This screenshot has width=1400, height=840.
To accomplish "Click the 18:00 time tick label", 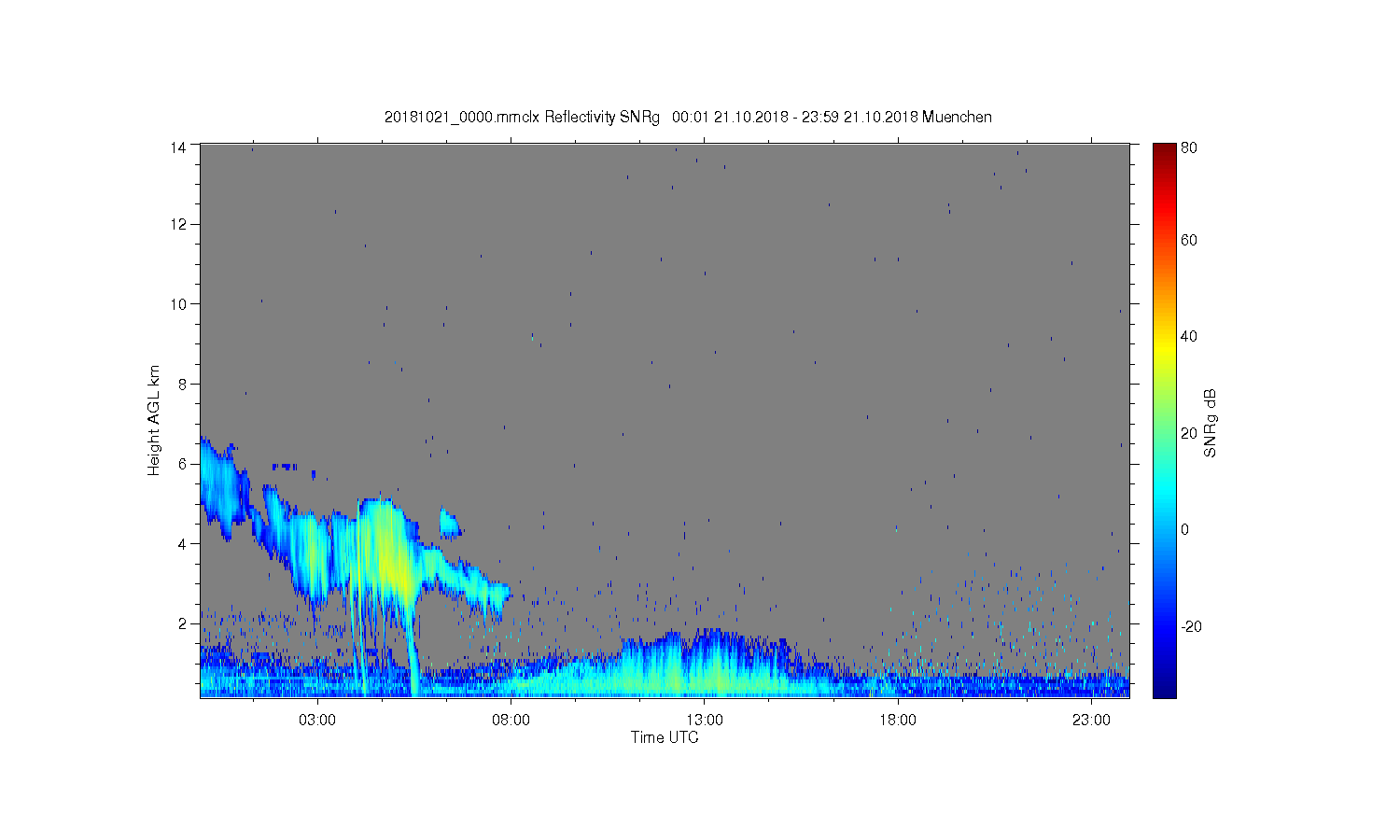I will tap(898, 720).
